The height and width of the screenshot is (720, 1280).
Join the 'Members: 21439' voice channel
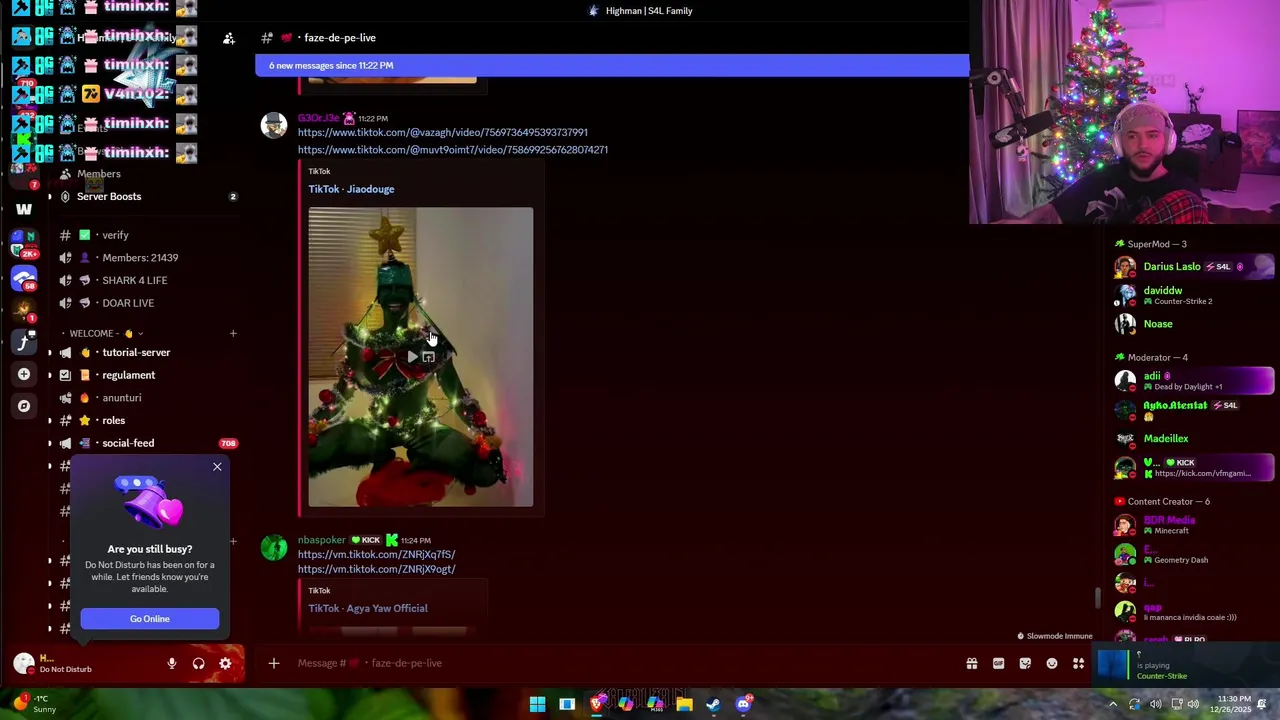click(x=139, y=258)
